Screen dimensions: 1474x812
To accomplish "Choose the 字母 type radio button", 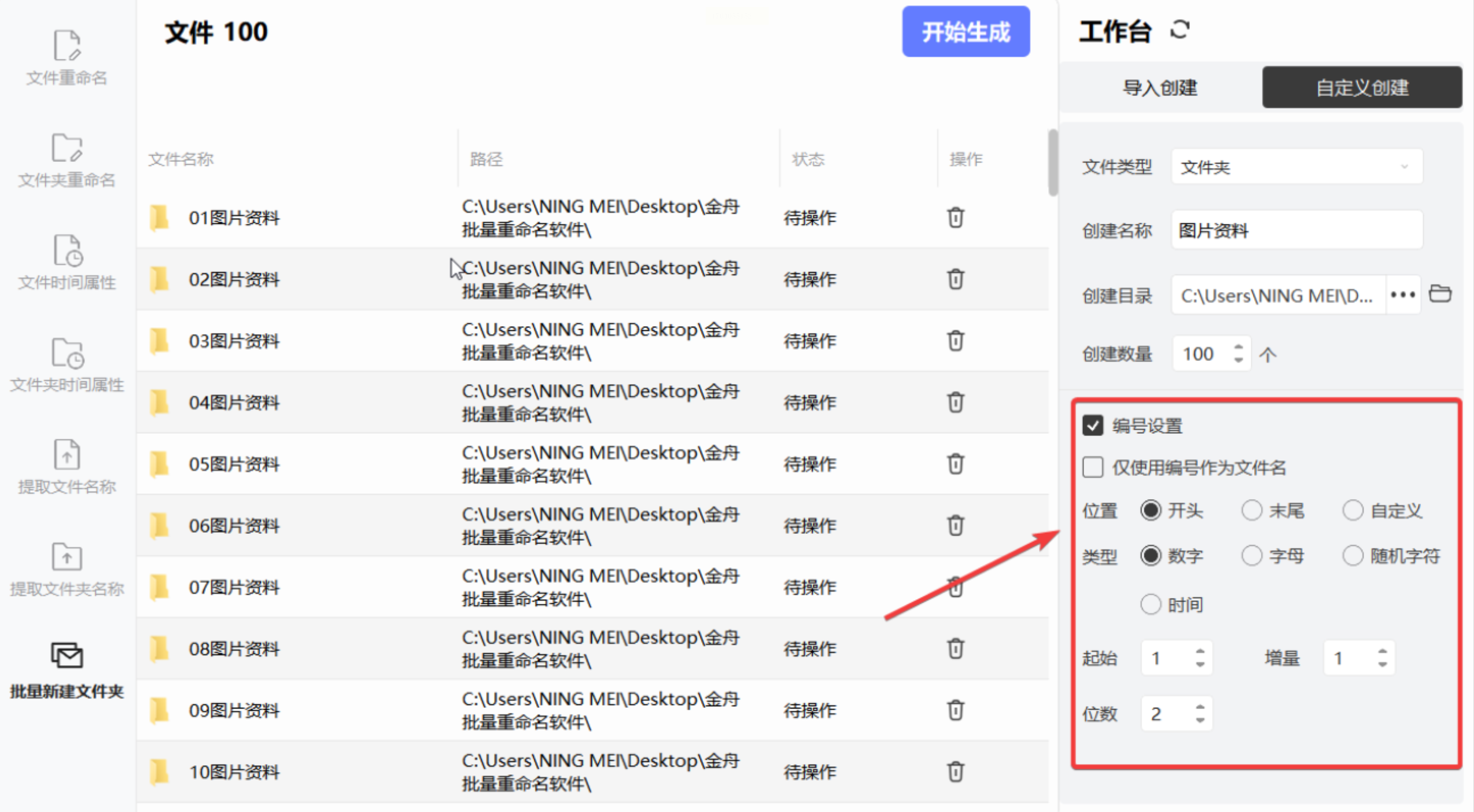I will tap(1252, 555).
